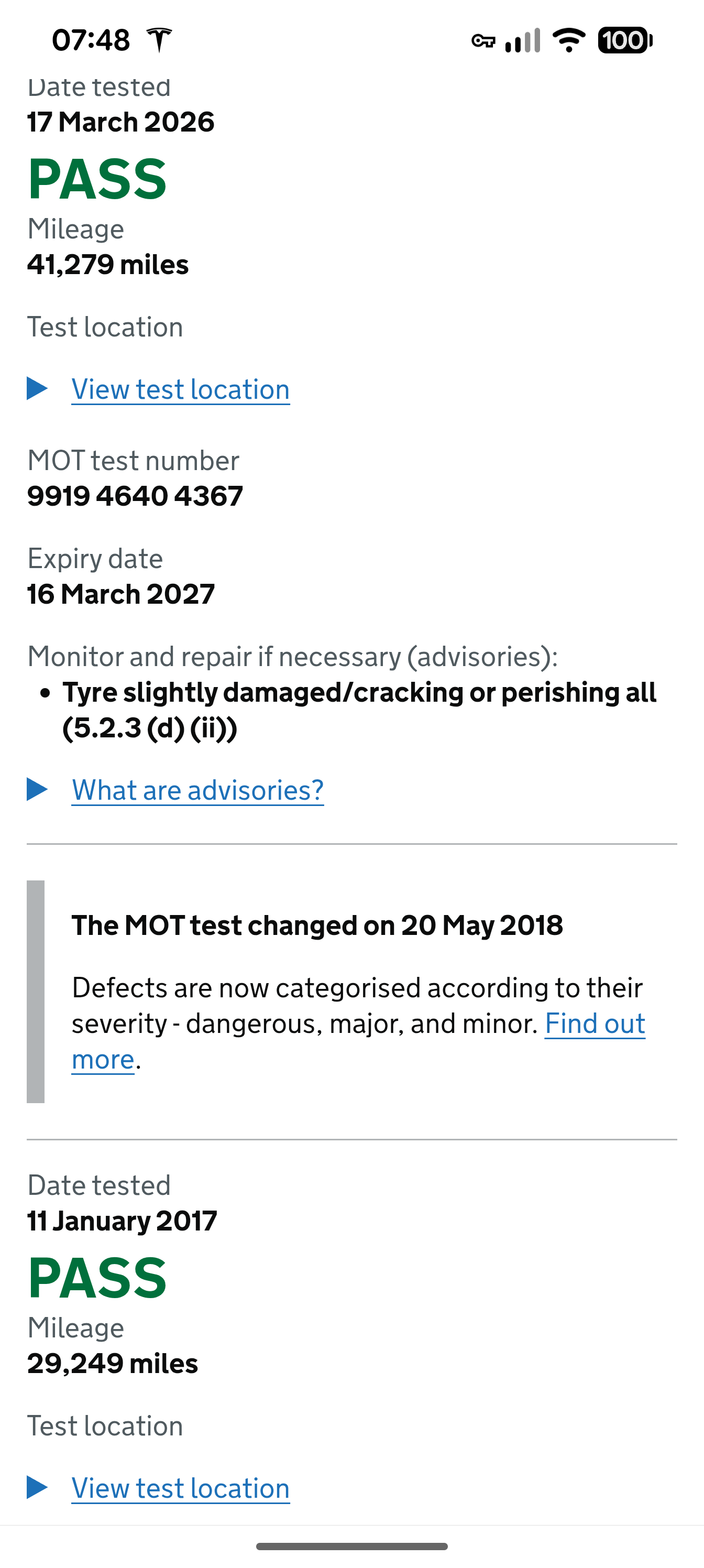Expand the triangle beside 2026 test's location
The width and height of the screenshot is (704, 1568).
(x=37, y=388)
